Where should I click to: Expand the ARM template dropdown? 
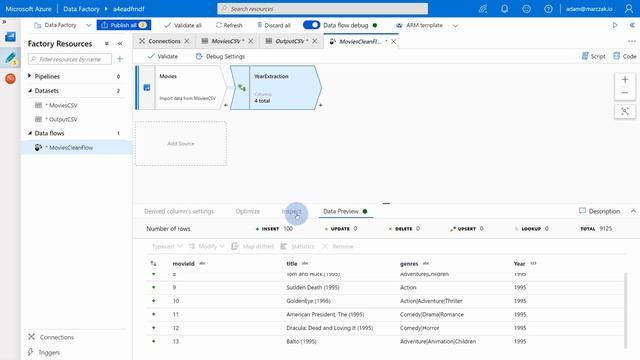455,25
